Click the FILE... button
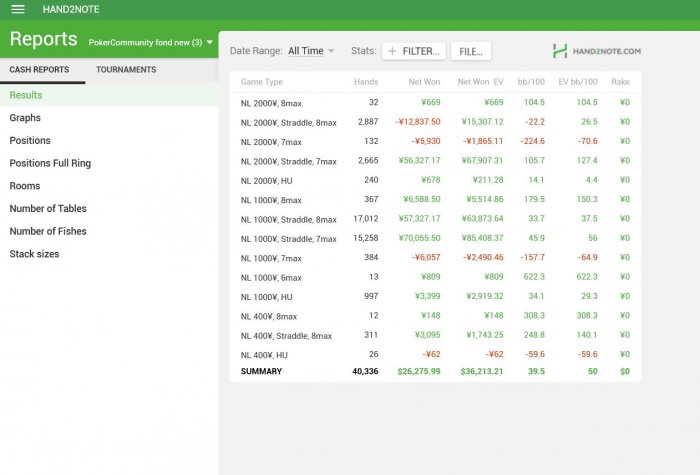The width and height of the screenshot is (700, 475). (x=471, y=51)
